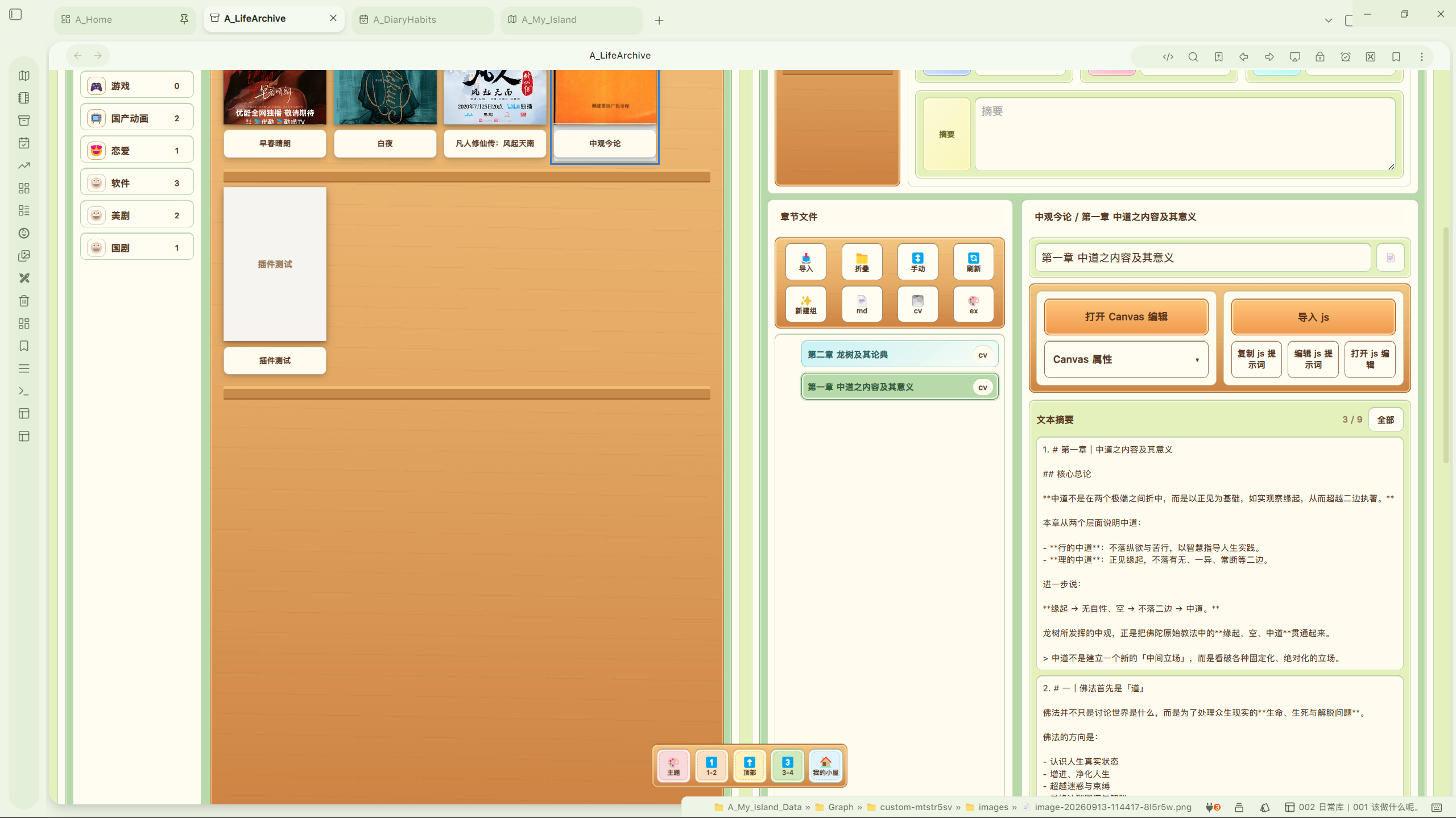Click the bookmark icon in top toolbar
The height and width of the screenshot is (818, 1456).
coord(1396,57)
